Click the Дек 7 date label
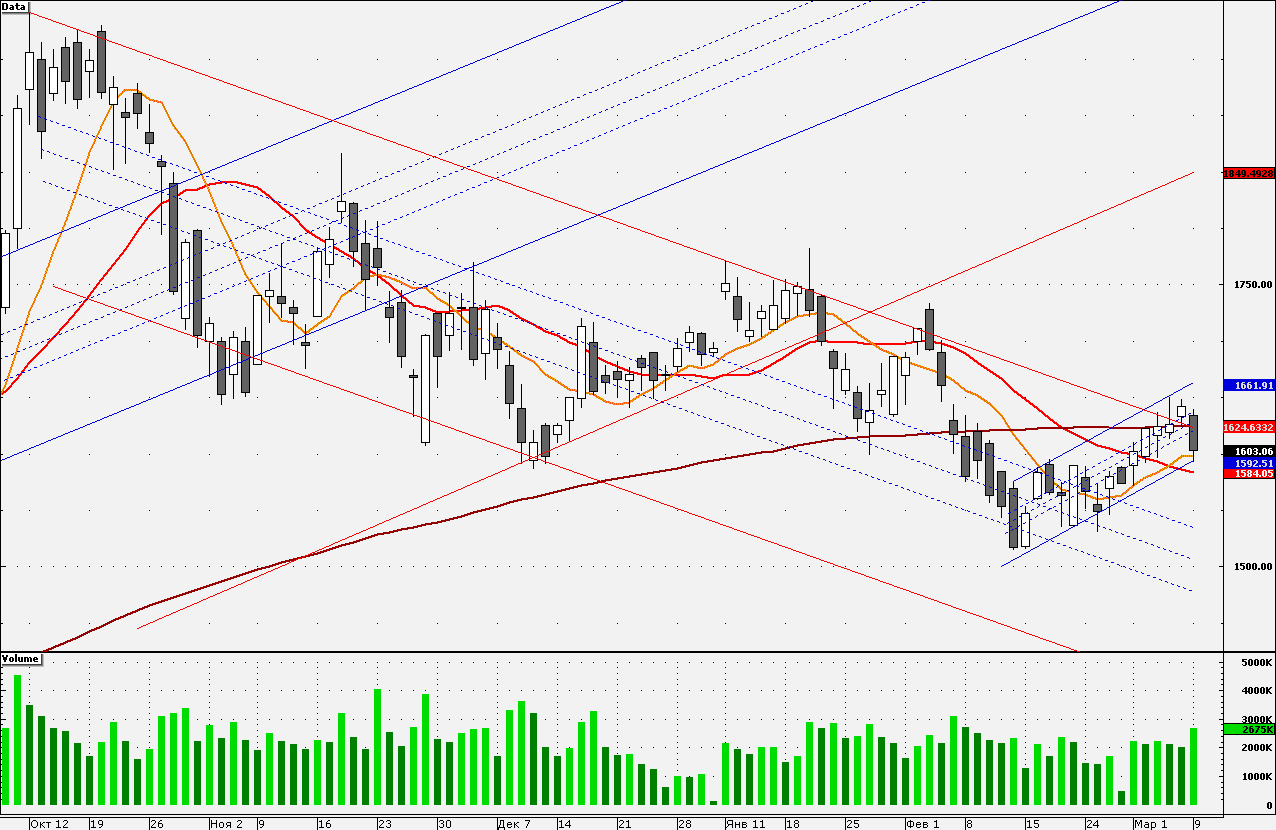 click(x=515, y=824)
